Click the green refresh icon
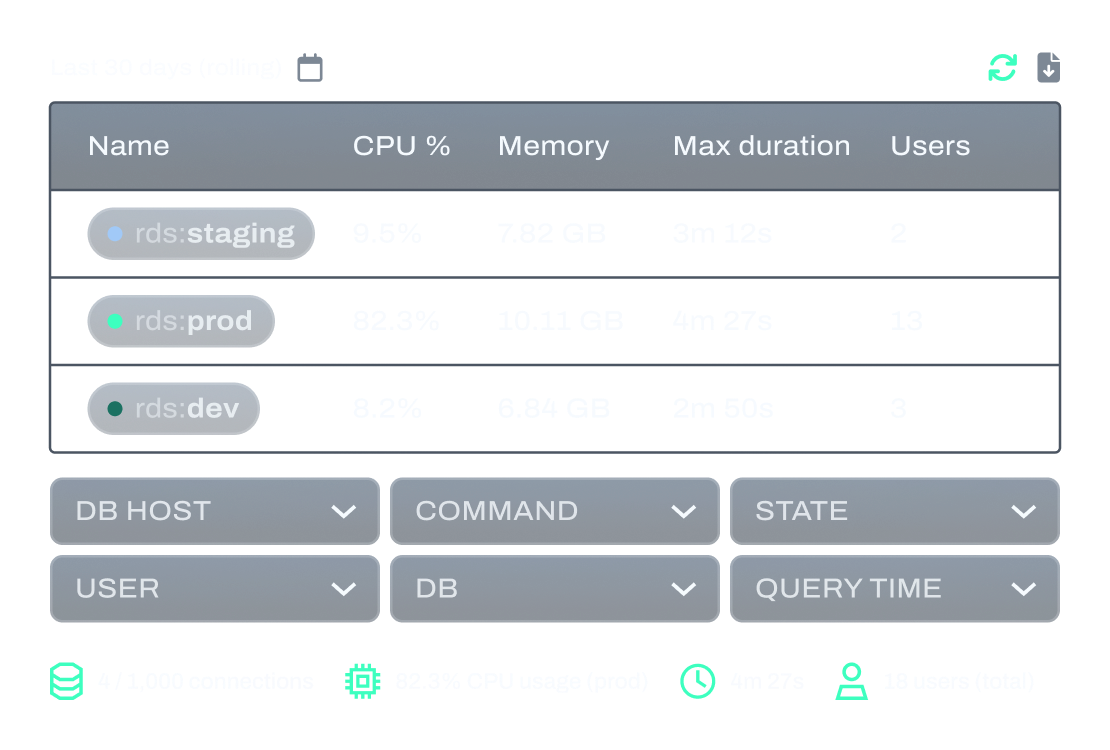 pos(1002,68)
